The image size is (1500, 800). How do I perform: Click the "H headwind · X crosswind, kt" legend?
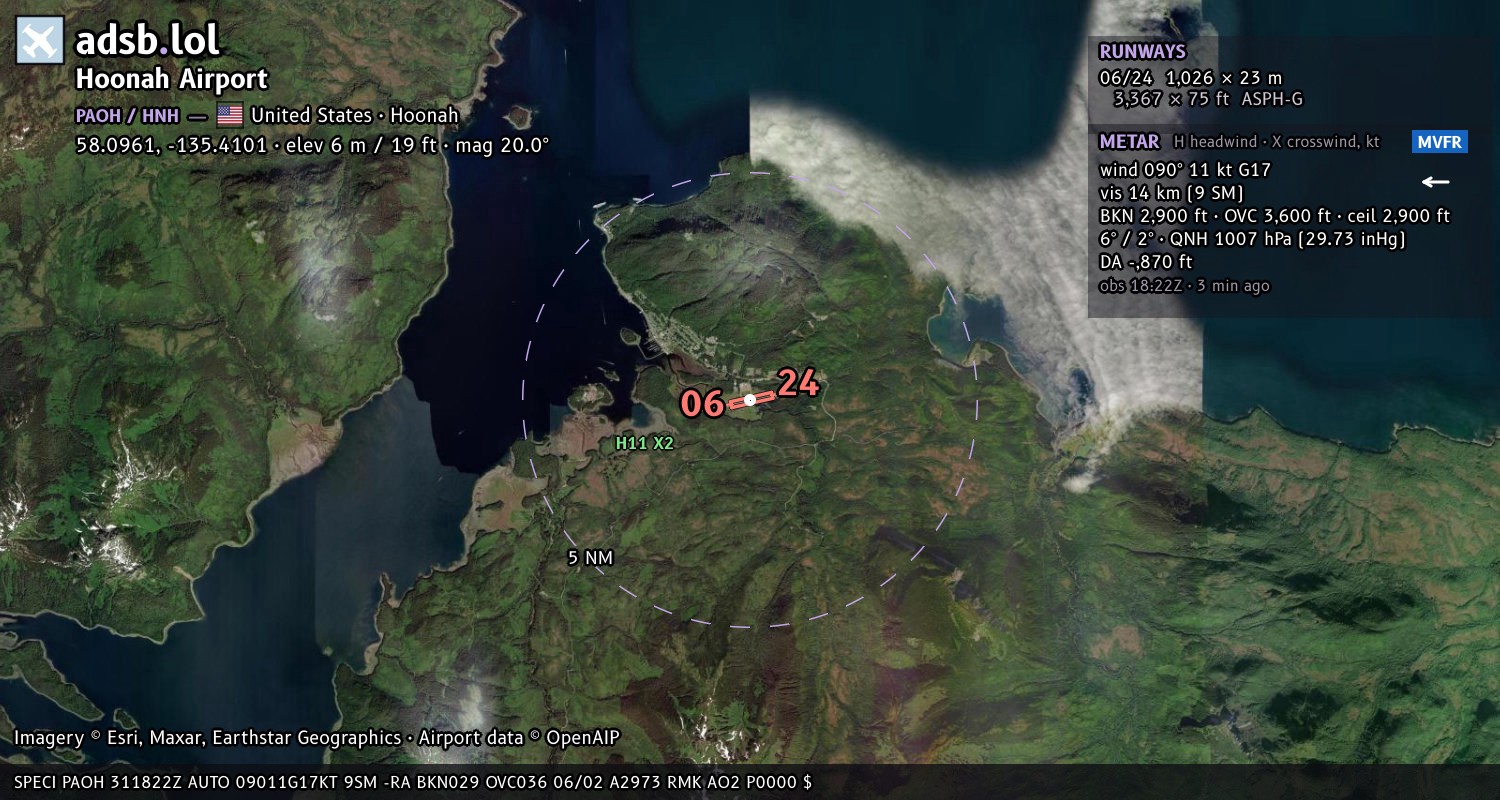coord(1276,142)
